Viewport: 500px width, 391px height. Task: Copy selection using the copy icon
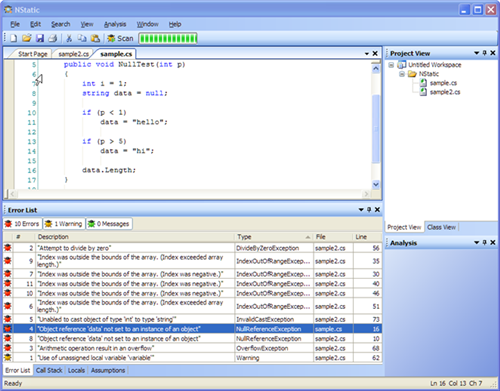82,38
